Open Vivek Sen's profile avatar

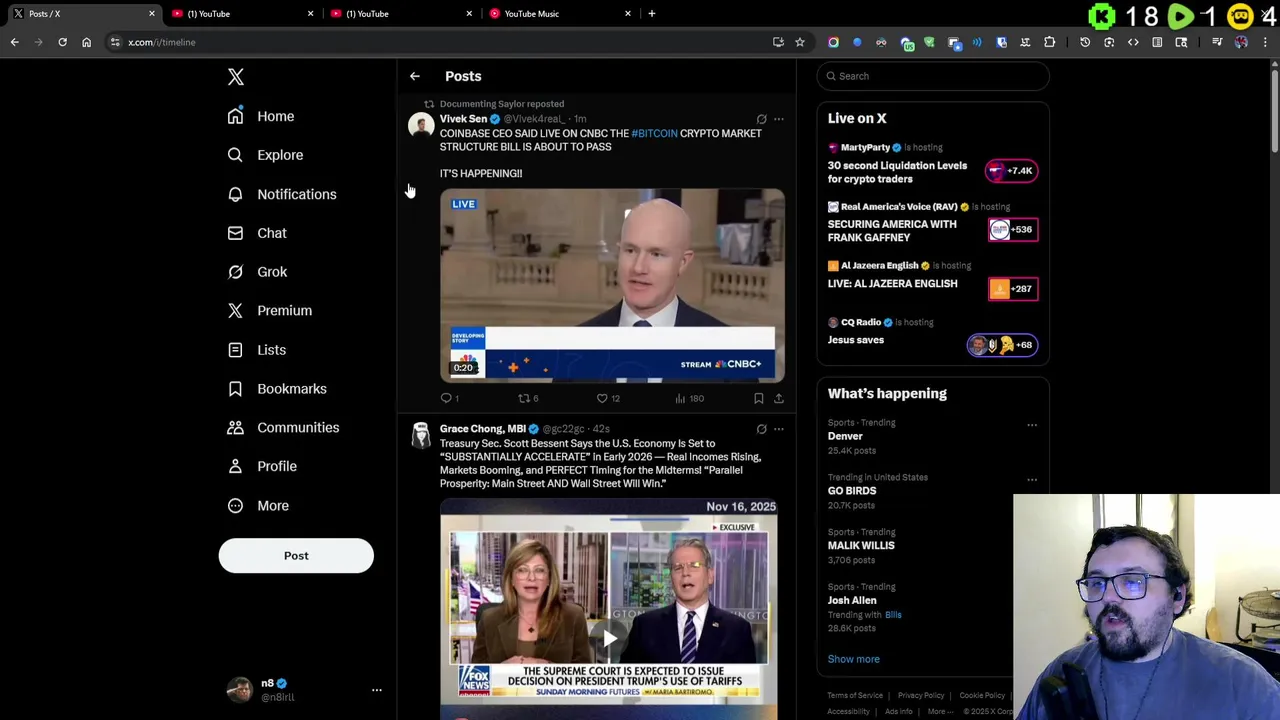point(421,125)
